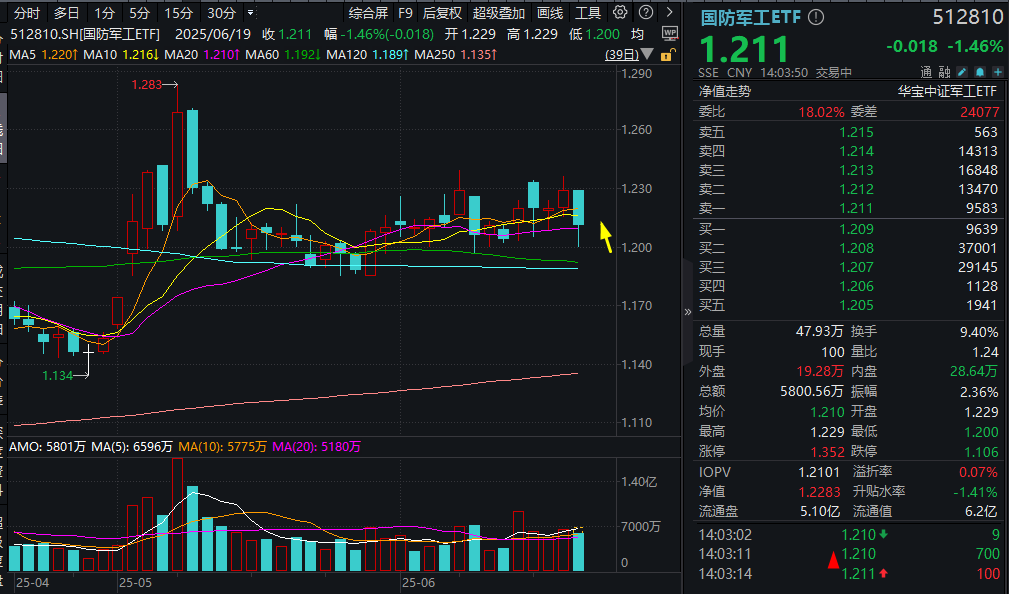The height and width of the screenshot is (594, 1009).
Task: Open the 净值走势 link
Action: coord(724,91)
